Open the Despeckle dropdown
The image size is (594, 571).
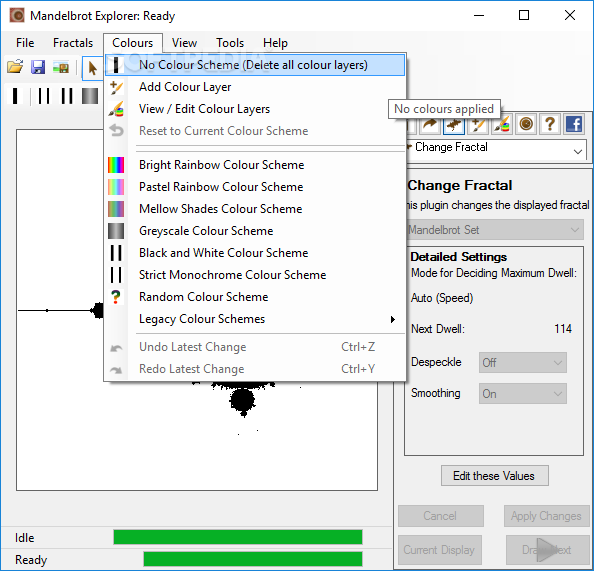[x=523, y=363]
